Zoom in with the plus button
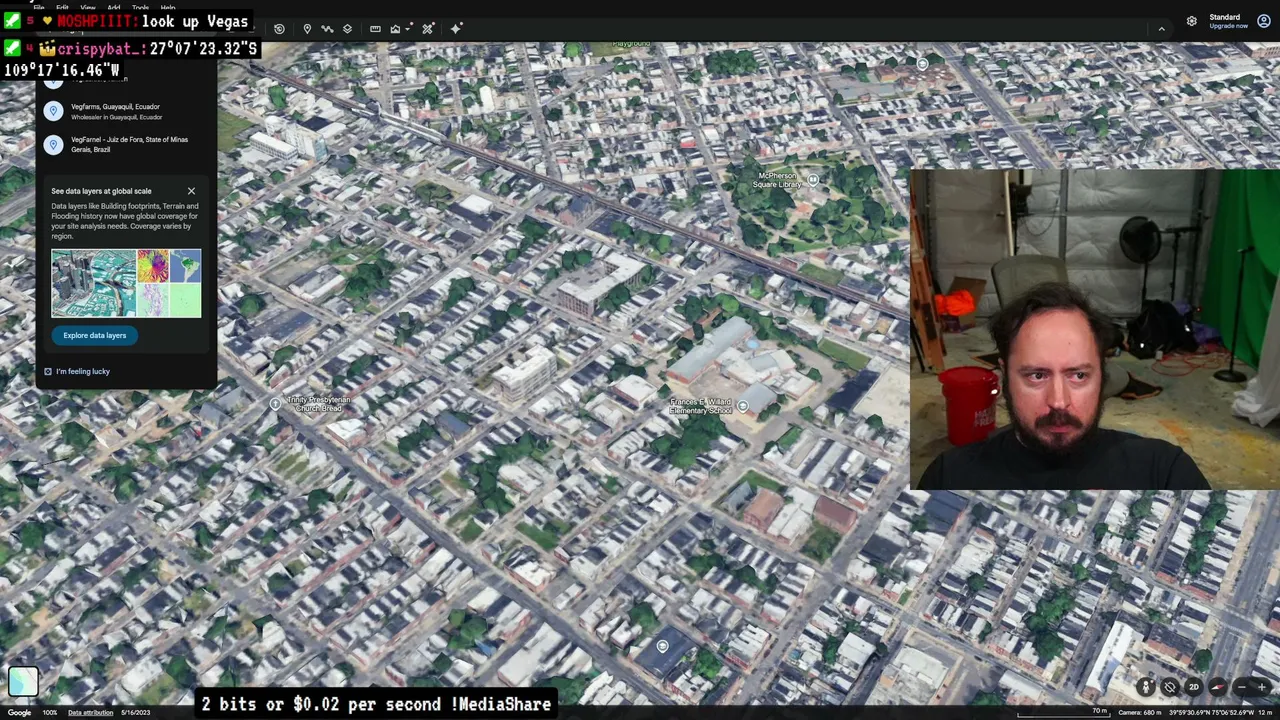Screen dimensions: 1280x720 pyautogui.click(x=1264, y=687)
